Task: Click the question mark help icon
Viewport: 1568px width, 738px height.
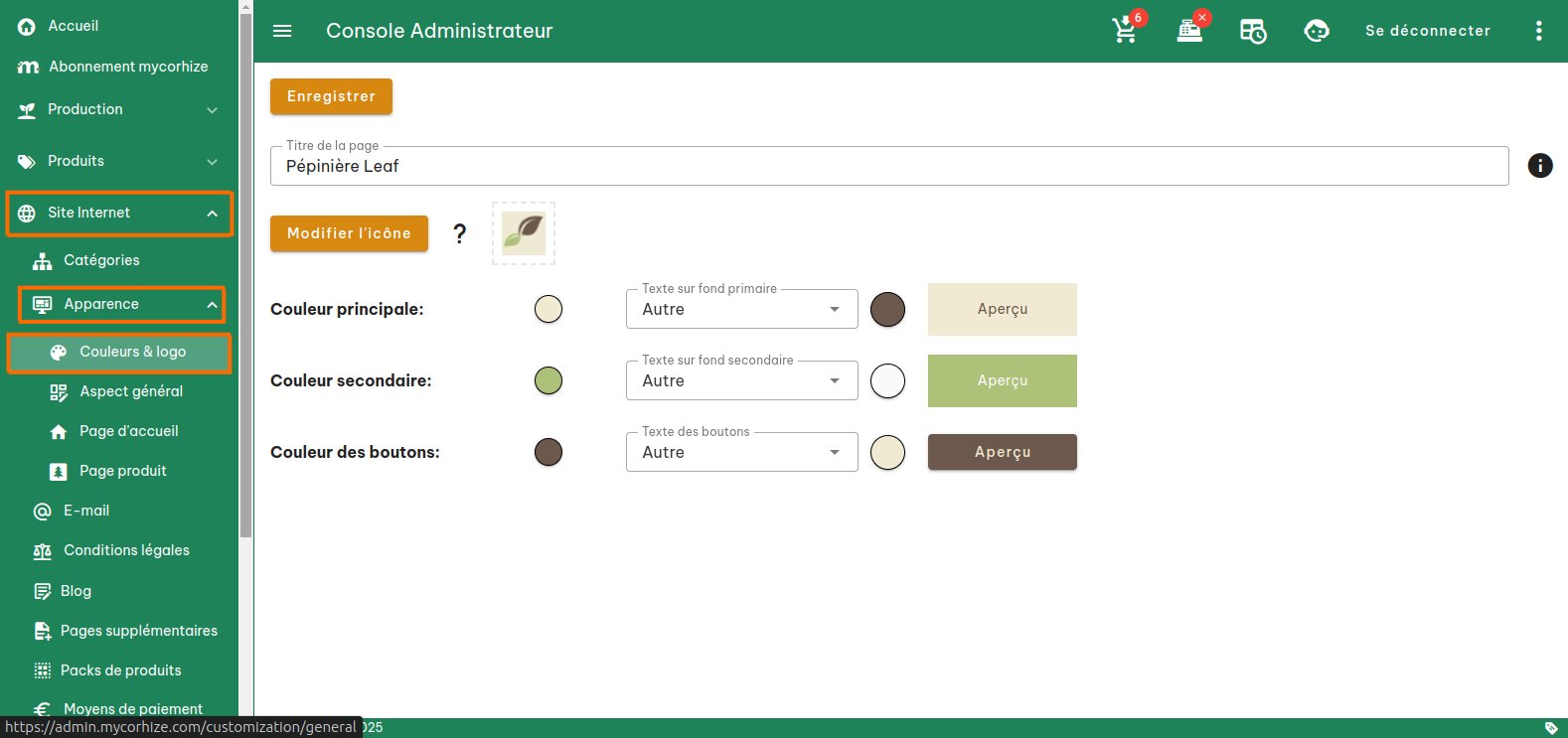Action: pos(459,233)
